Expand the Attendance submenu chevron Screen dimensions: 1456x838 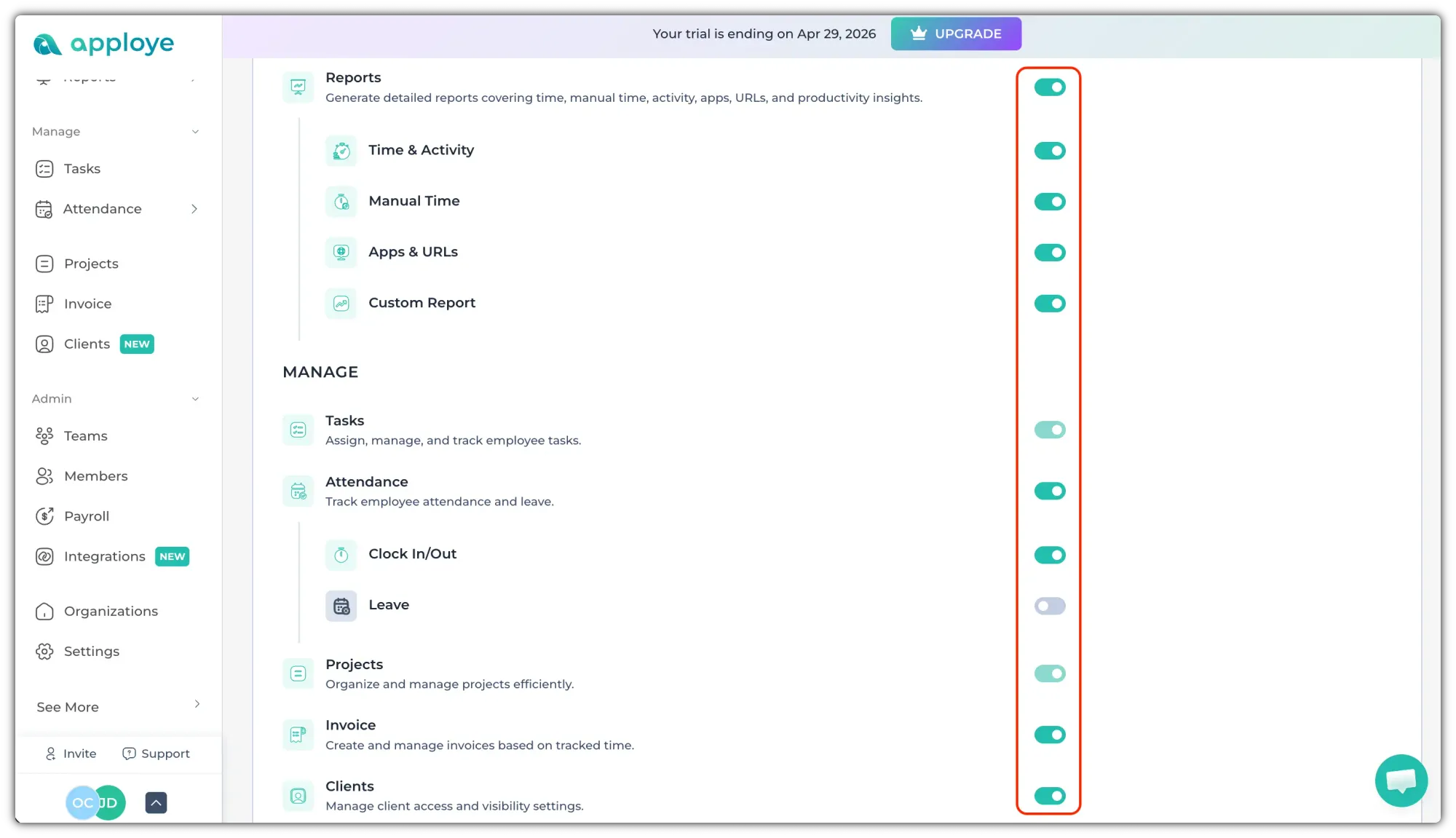pos(194,209)
